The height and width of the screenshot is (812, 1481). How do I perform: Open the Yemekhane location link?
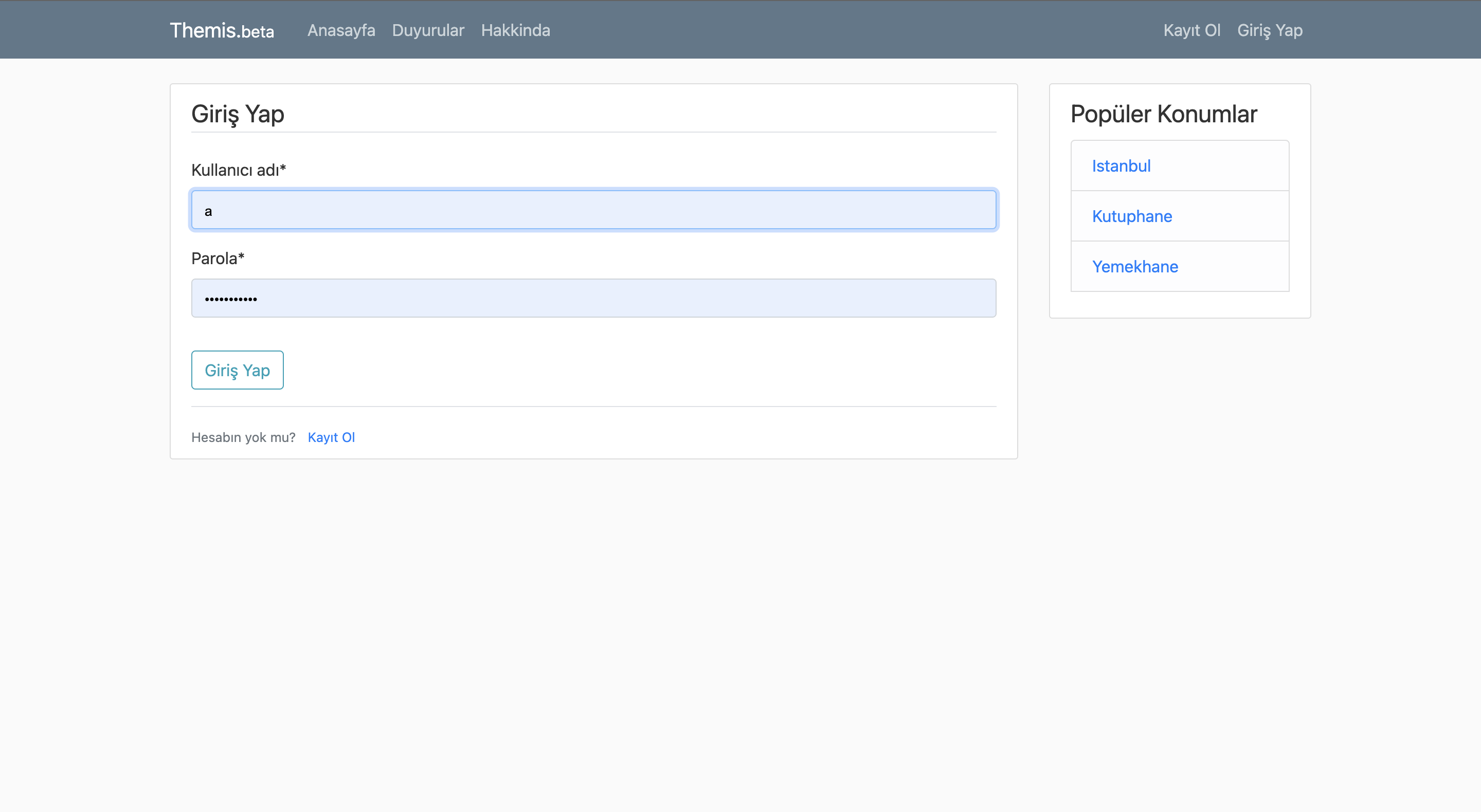point(1135,266)
